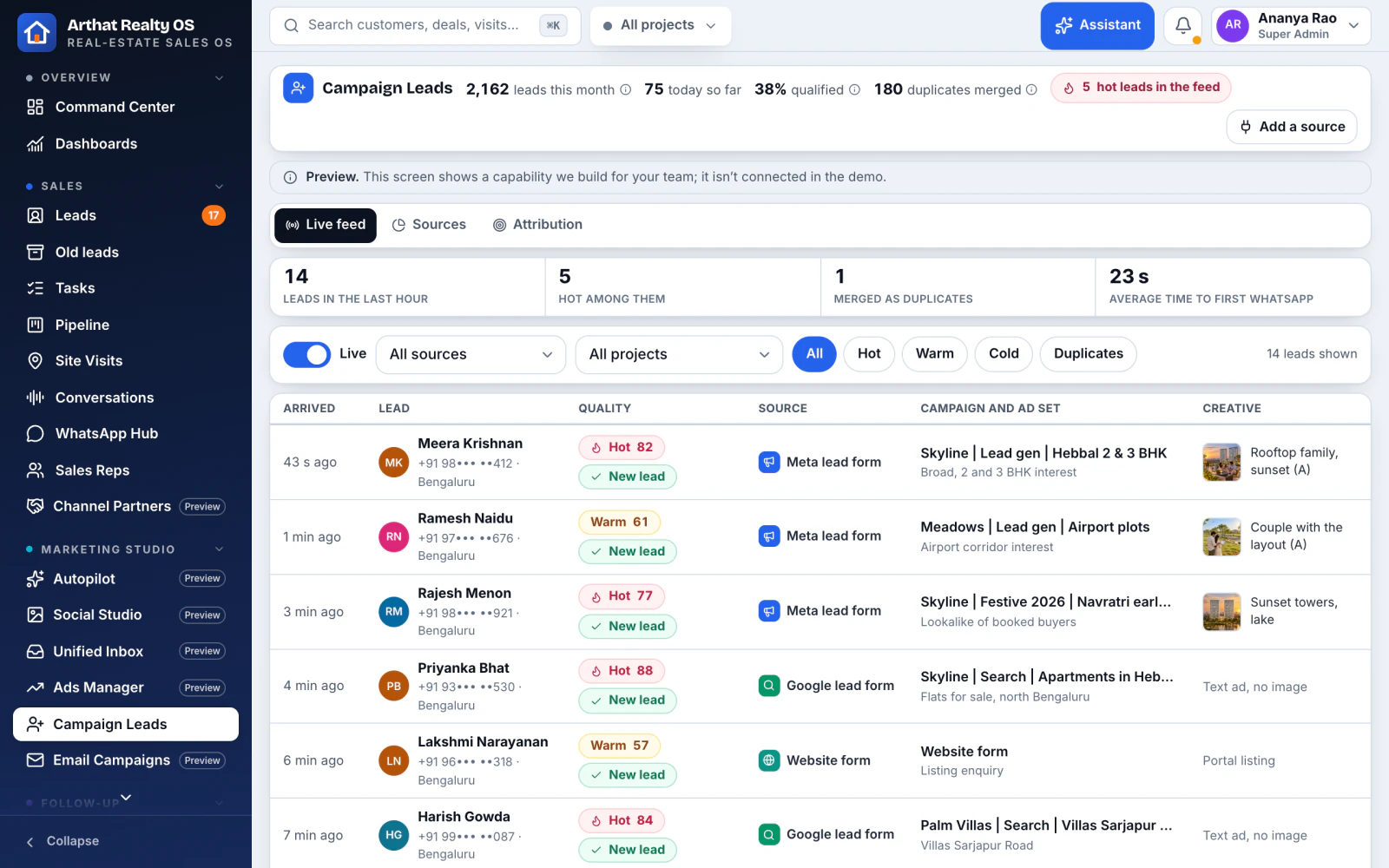The height and width of the screenshot is (868, 1389).
Task: Open Old leads archive item
Action: [126, 252]
